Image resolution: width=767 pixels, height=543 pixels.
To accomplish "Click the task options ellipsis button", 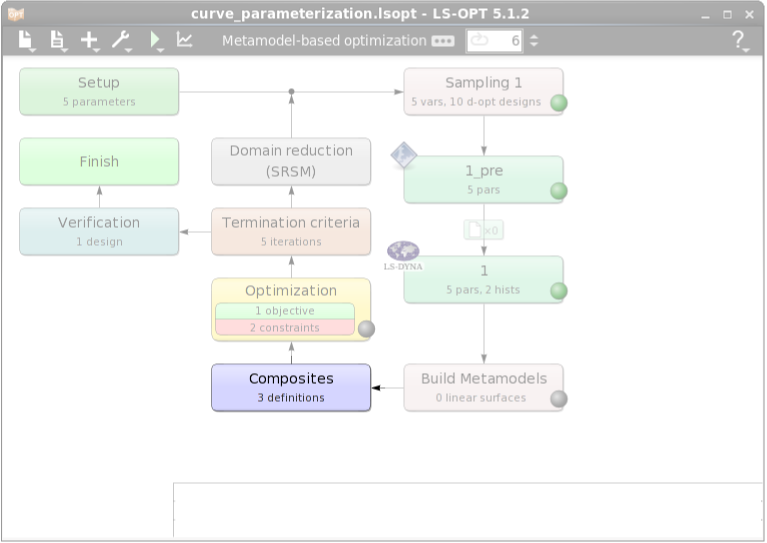I will coord(443,41).
